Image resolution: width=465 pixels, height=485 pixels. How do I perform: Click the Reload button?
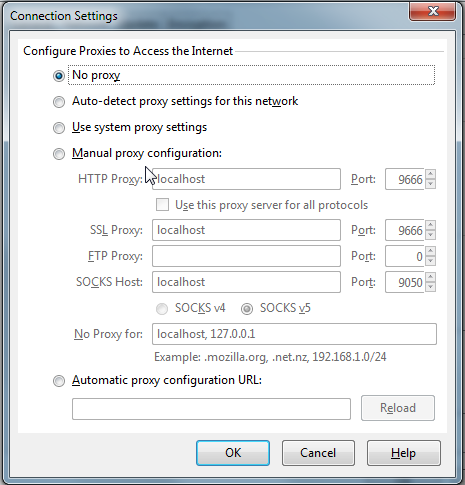pyautogui.click(x=398, y=408)
